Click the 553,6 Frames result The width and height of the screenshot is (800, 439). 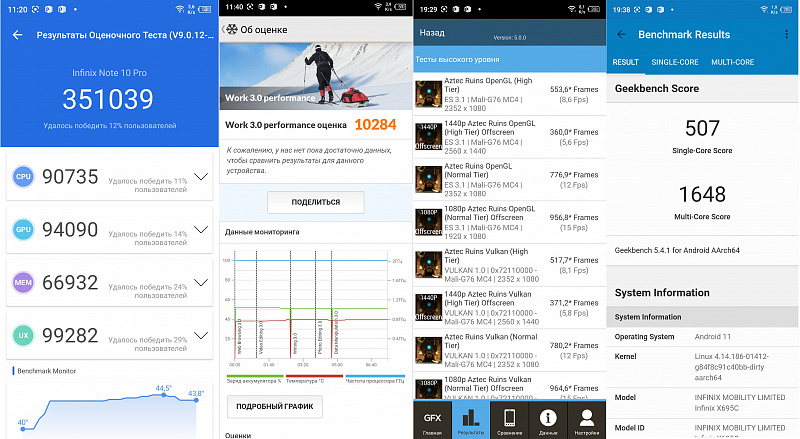pyautogui.click(x=574, y=89)
